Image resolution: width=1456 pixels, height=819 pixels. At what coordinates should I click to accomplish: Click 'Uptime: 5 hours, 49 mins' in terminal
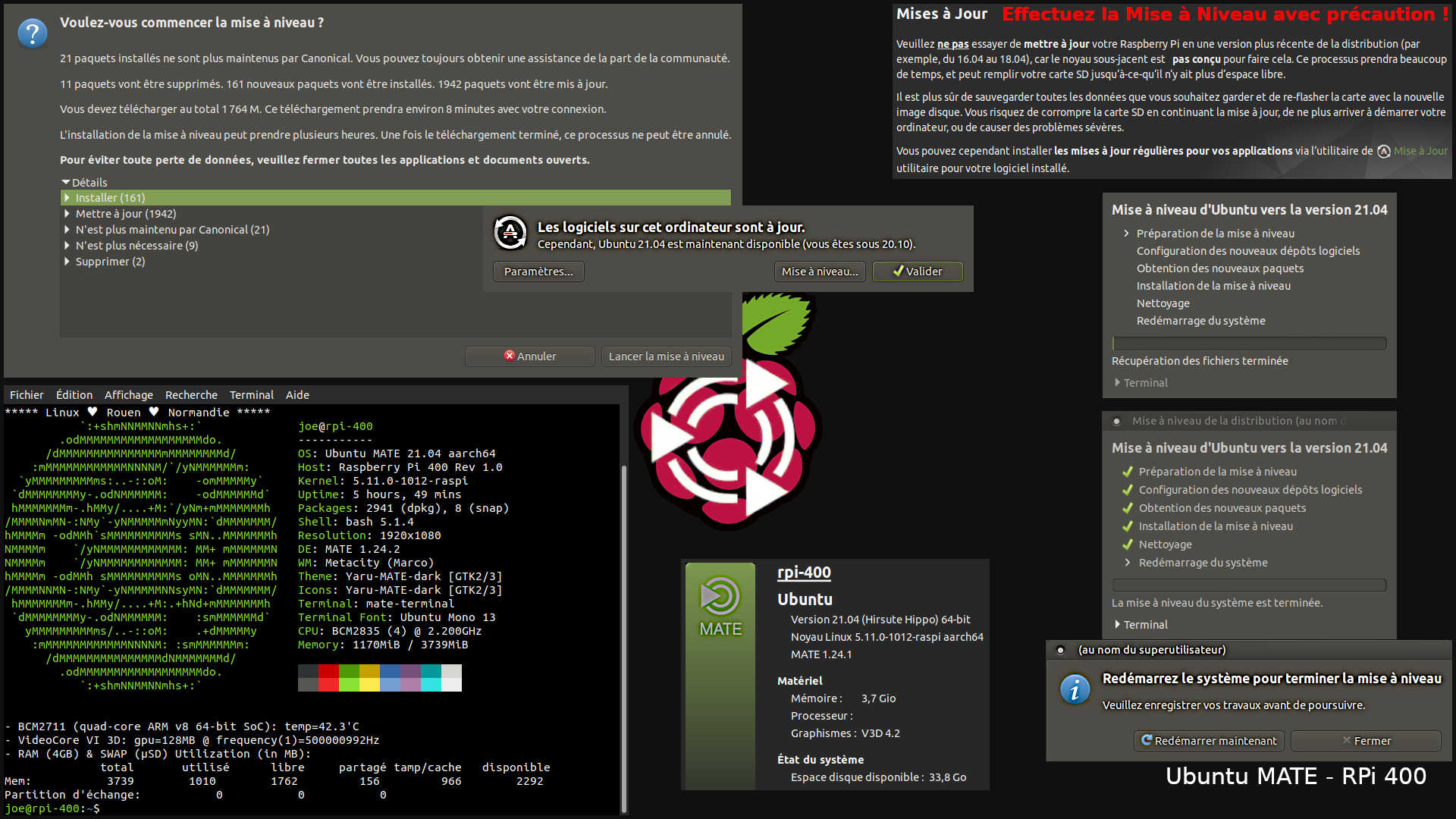[x=379, y=494]
